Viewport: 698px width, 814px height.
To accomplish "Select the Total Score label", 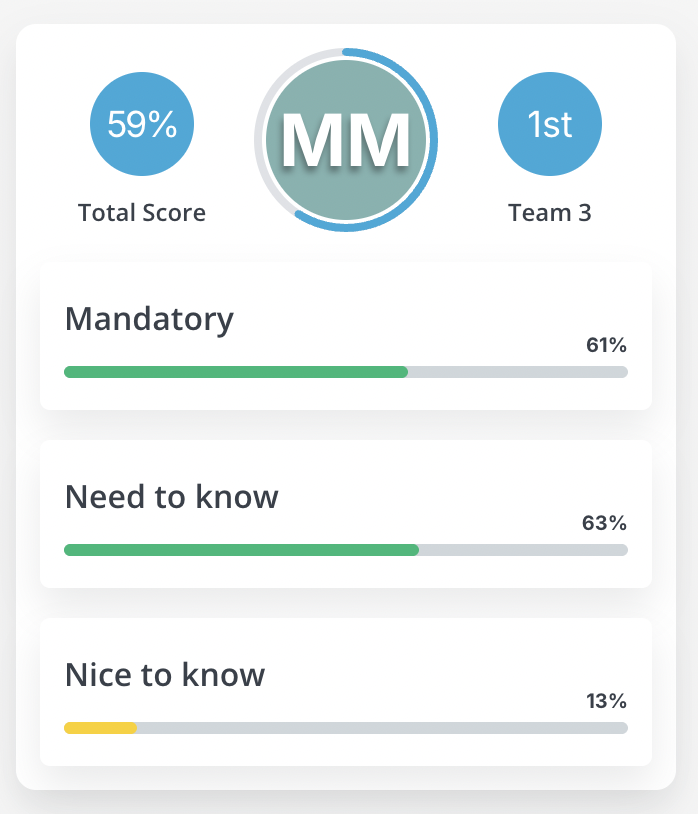I will tap(142, 213).
